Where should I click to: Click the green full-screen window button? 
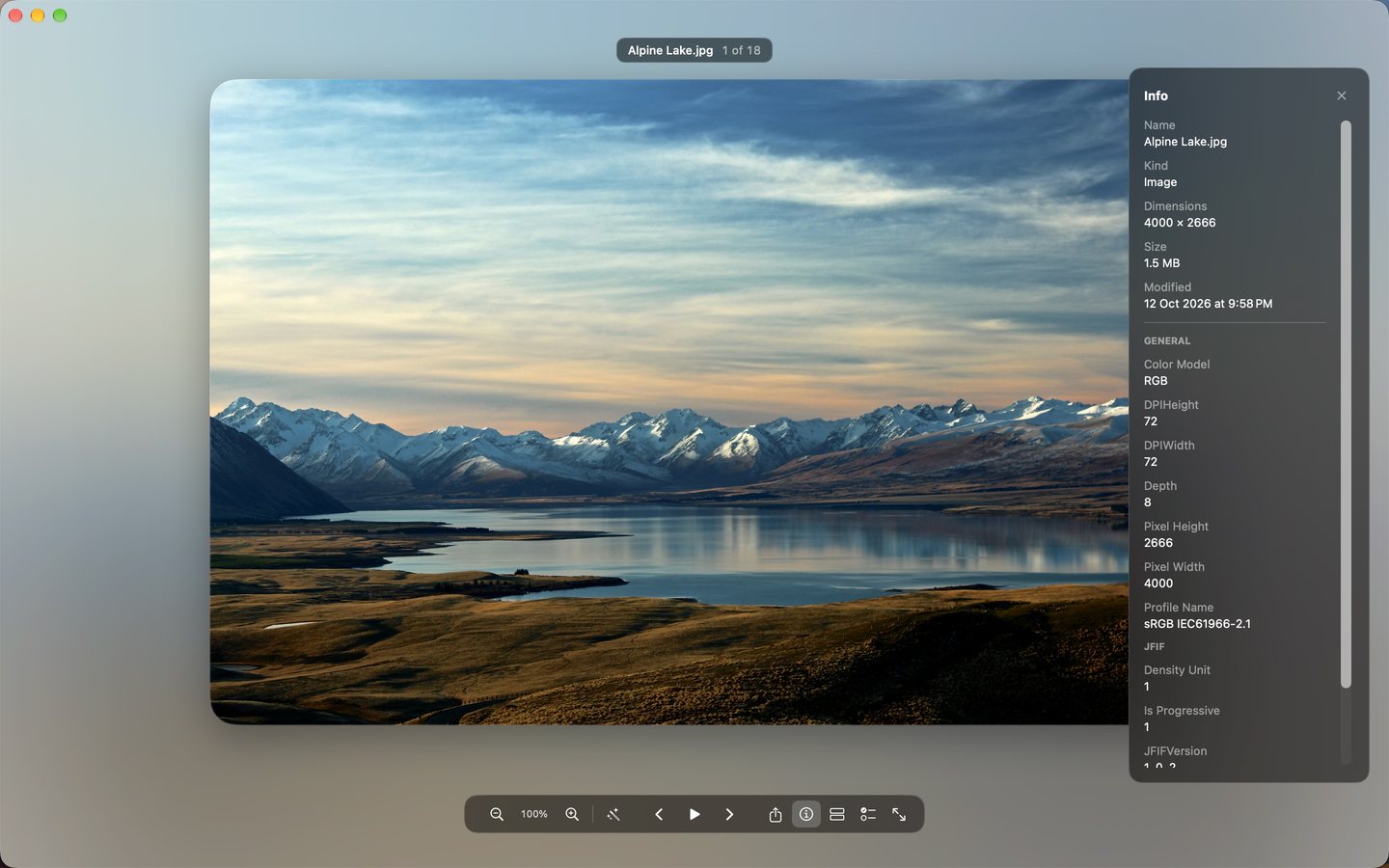click(60, 15)
